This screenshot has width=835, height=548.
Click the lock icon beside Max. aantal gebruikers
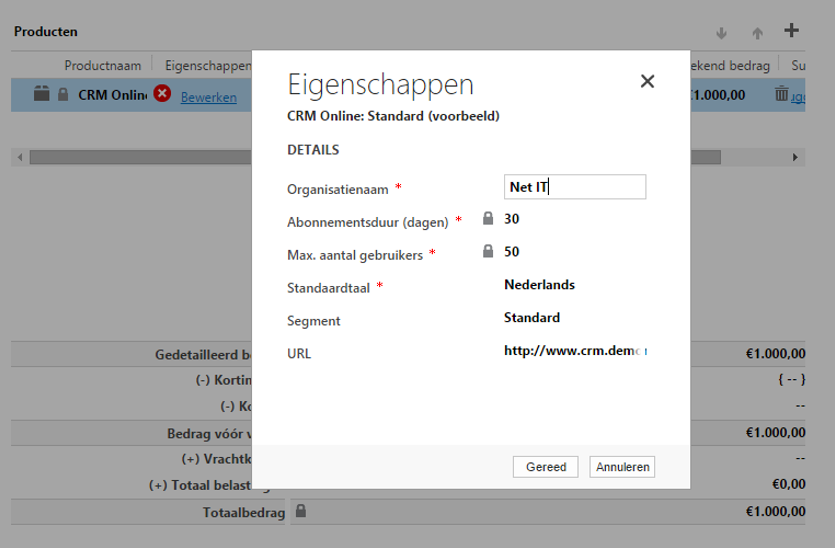coord(489,251)
